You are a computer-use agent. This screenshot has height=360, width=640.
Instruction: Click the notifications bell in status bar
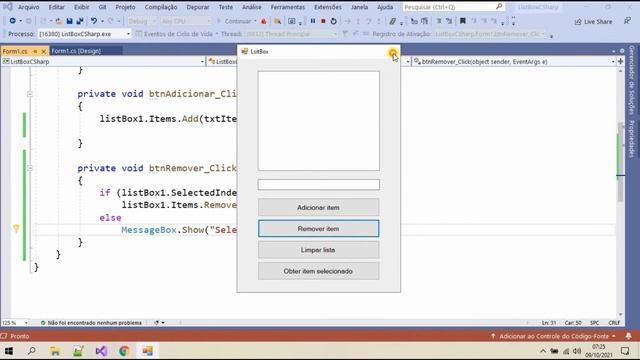point(629,336)
